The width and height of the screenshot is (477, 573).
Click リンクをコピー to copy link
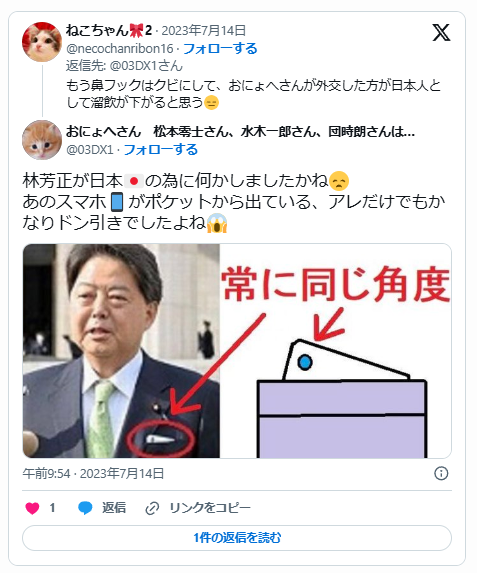pos(210,508)
